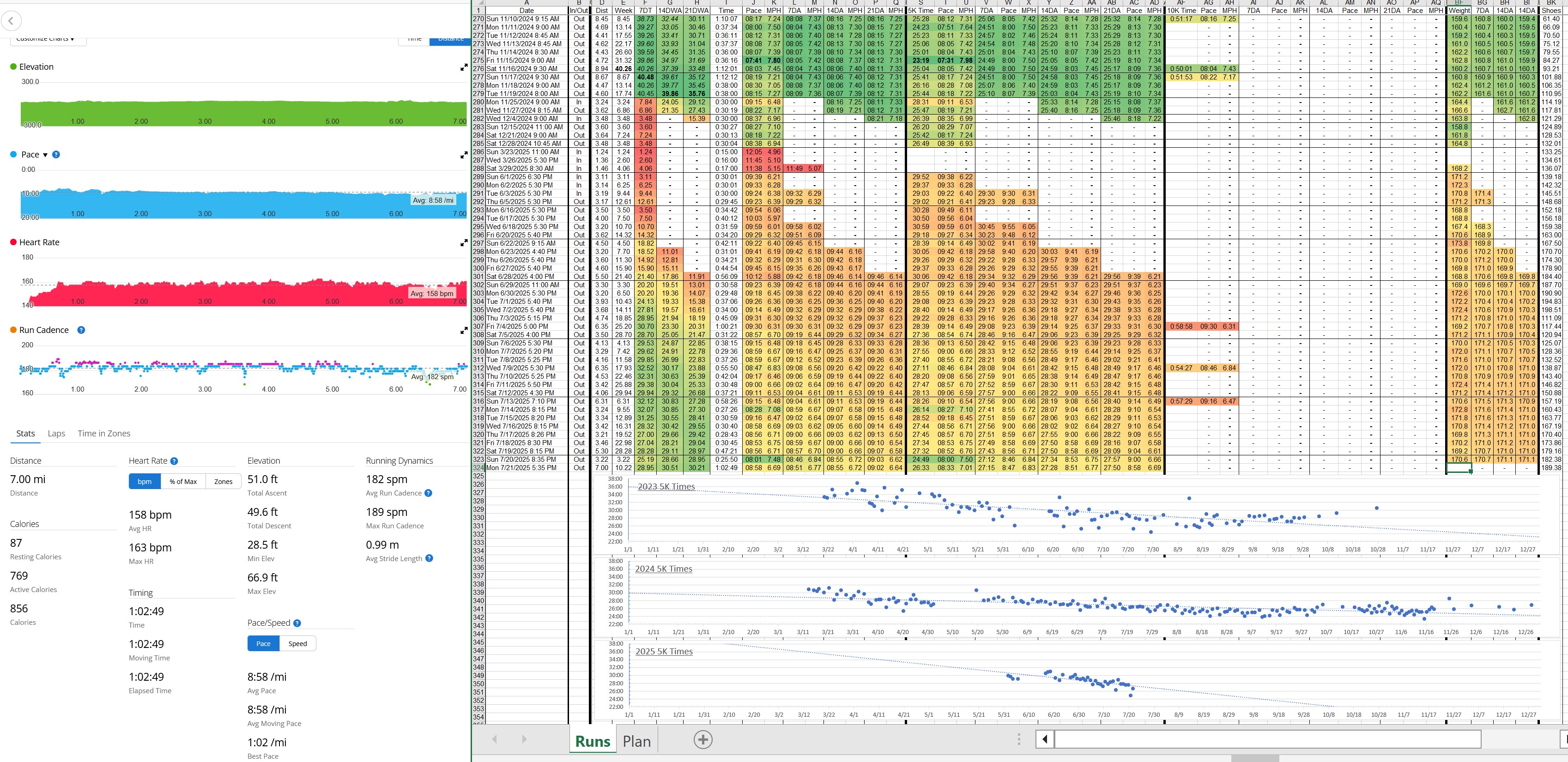This screenshot has width=1568, height=762.
Task: Click the 10K Time header cell
Action: pos(1181,10)
